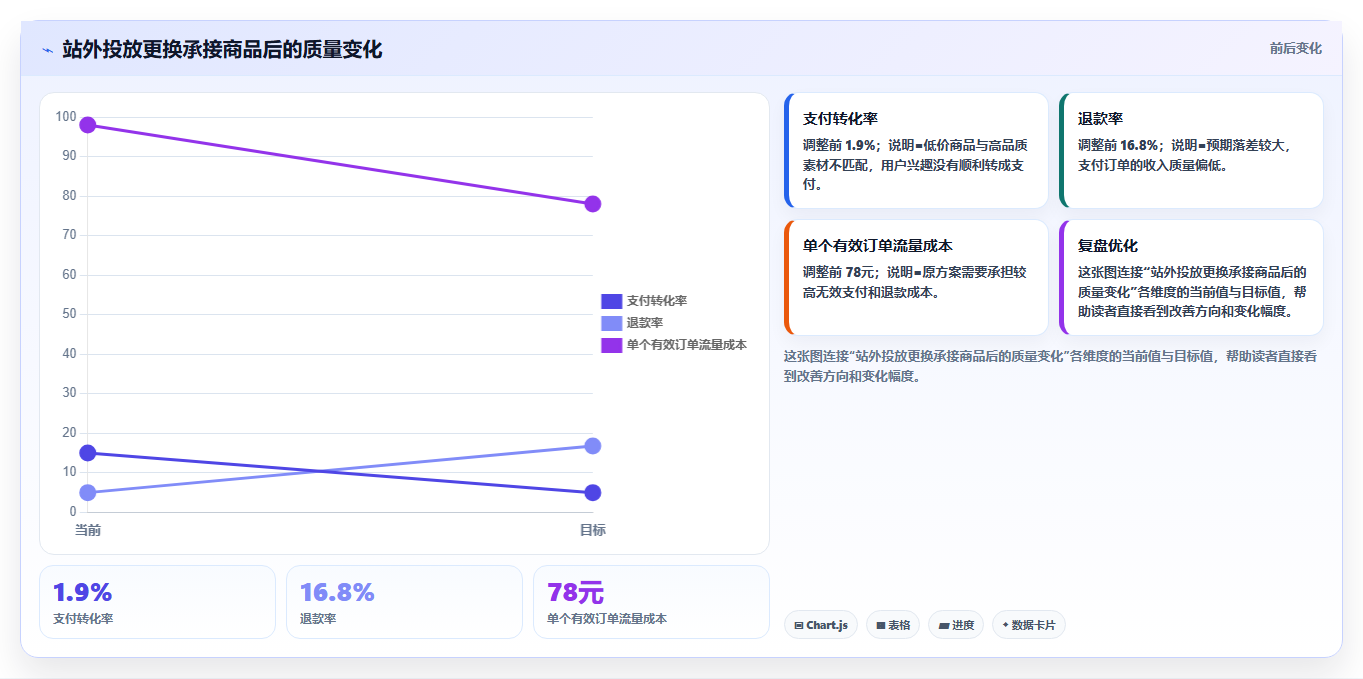Select the 退款率 detail card

(1191, 151)
